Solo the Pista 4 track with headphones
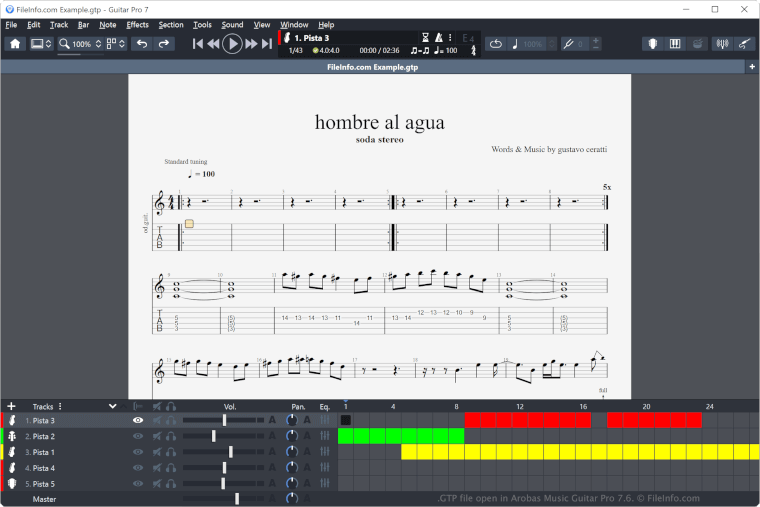The width and height of the screenshot is (760, 507). tap(171, 468)
